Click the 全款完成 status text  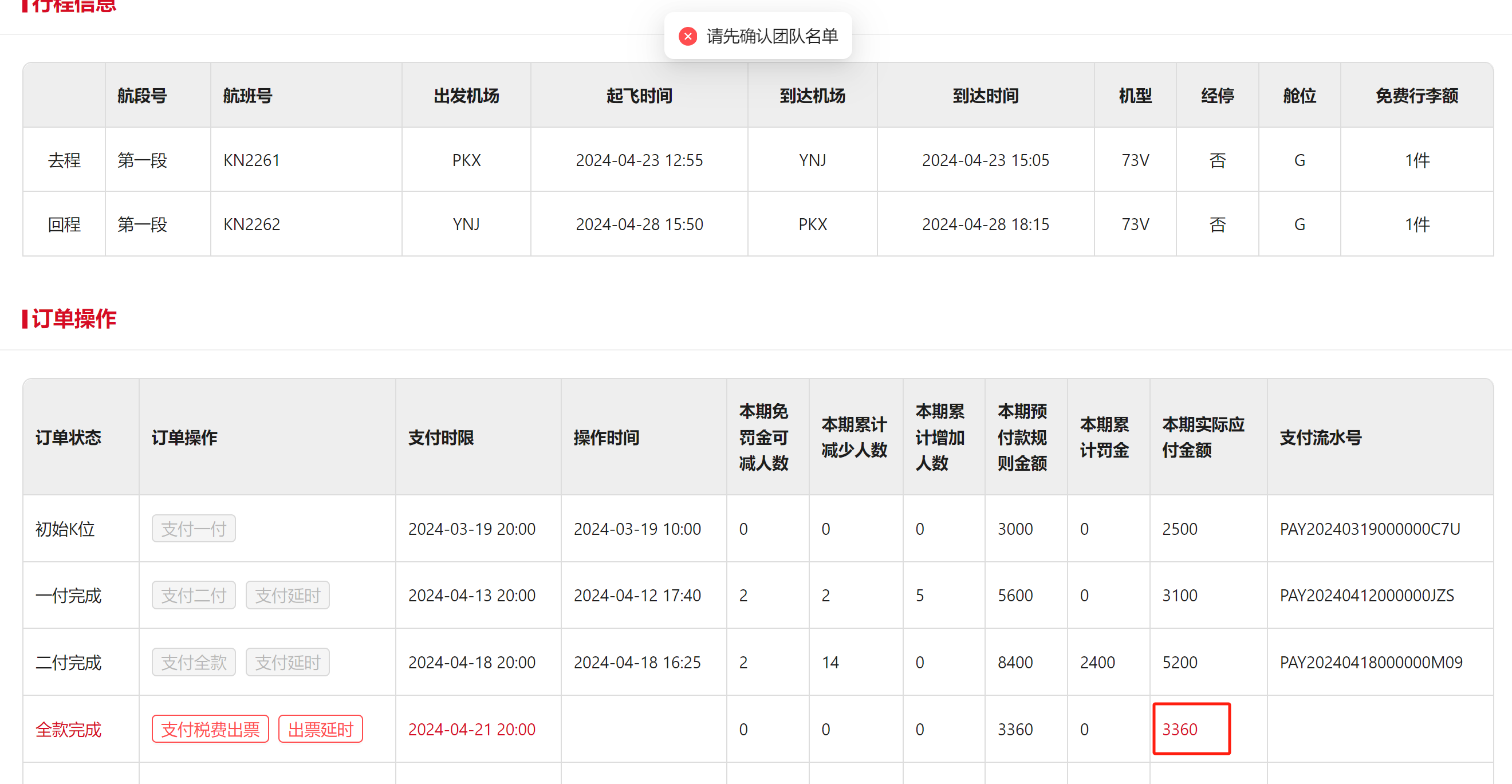pyautogui.click(x=68, y=729)
